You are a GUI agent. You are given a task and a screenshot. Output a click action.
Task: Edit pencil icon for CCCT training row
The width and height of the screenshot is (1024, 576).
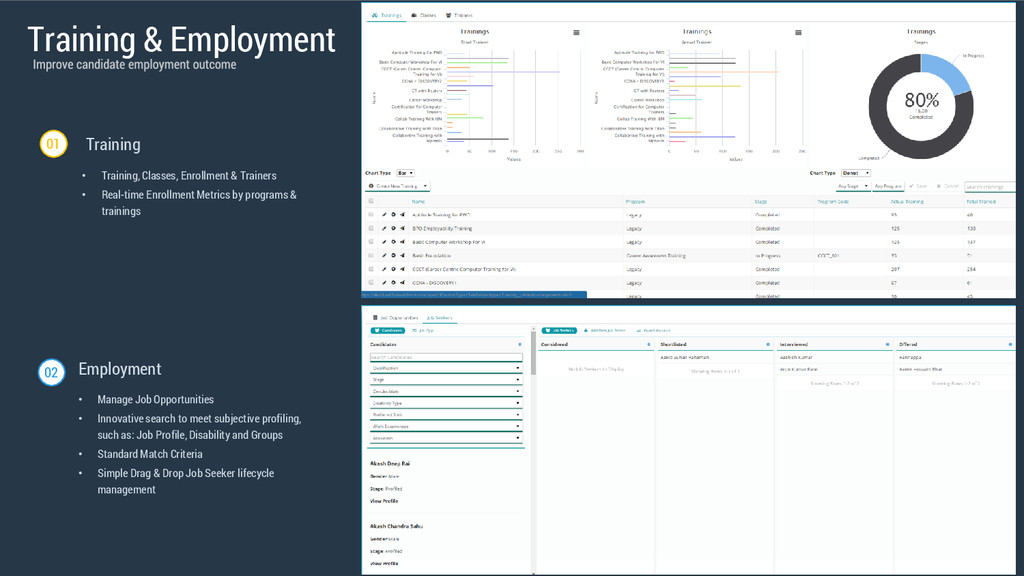[384, 269]
